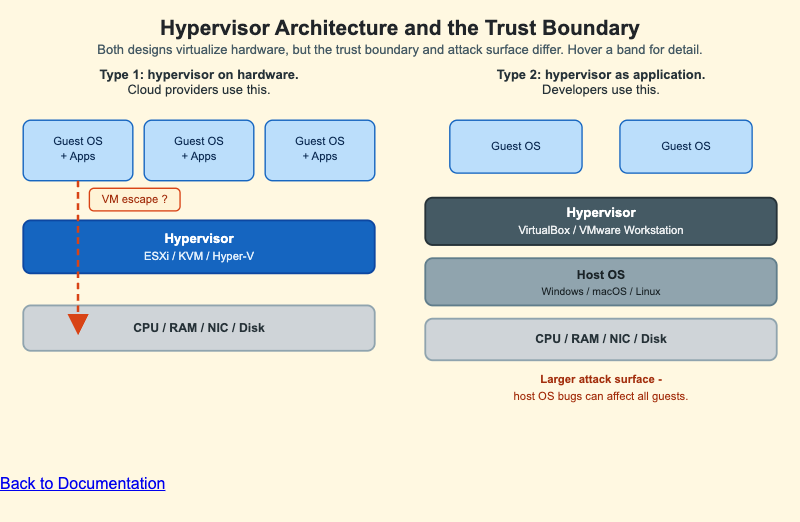Click the Host OS Windows/macOS/Linux band

point(601,282)
